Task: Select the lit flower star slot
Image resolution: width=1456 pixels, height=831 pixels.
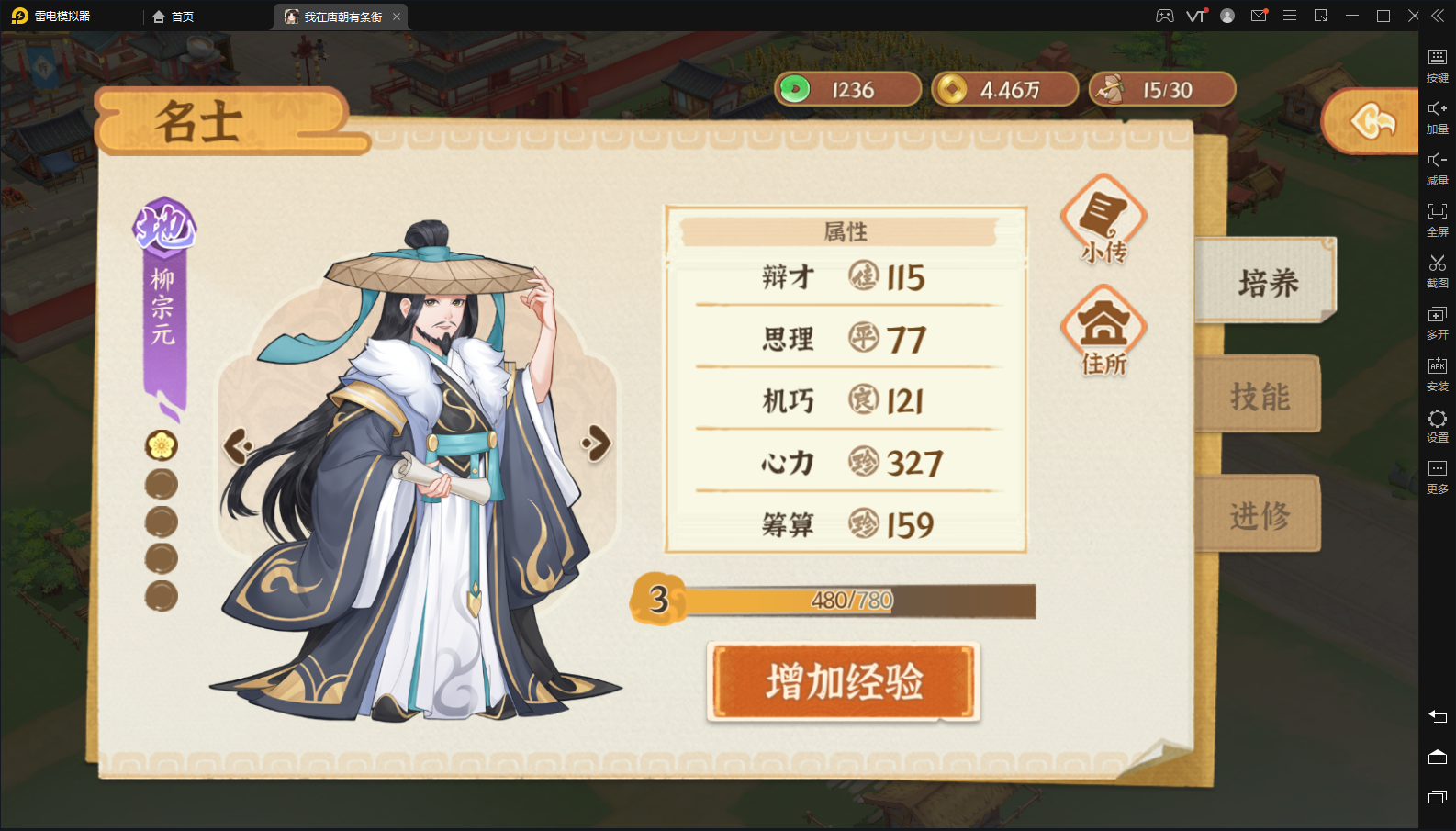Action: 162,445
